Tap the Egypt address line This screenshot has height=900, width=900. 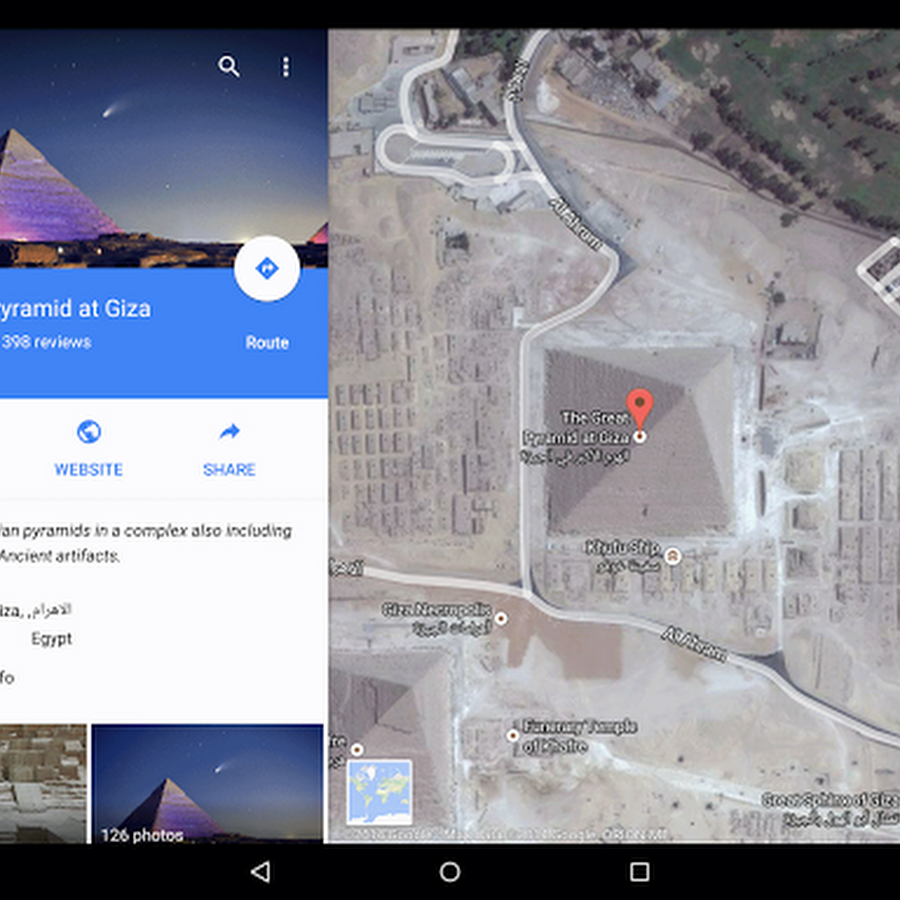coord(52,638)
